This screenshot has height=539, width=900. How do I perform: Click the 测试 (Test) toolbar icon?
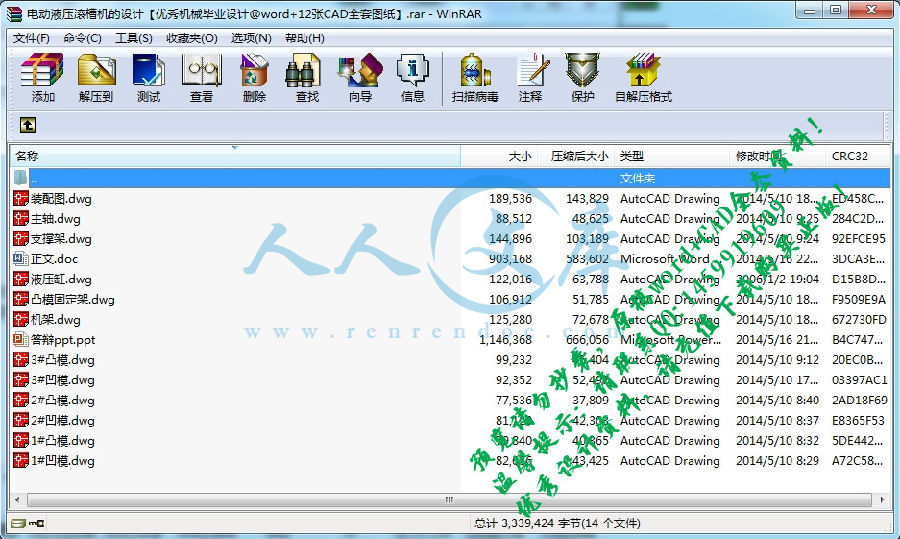[148, 71]
